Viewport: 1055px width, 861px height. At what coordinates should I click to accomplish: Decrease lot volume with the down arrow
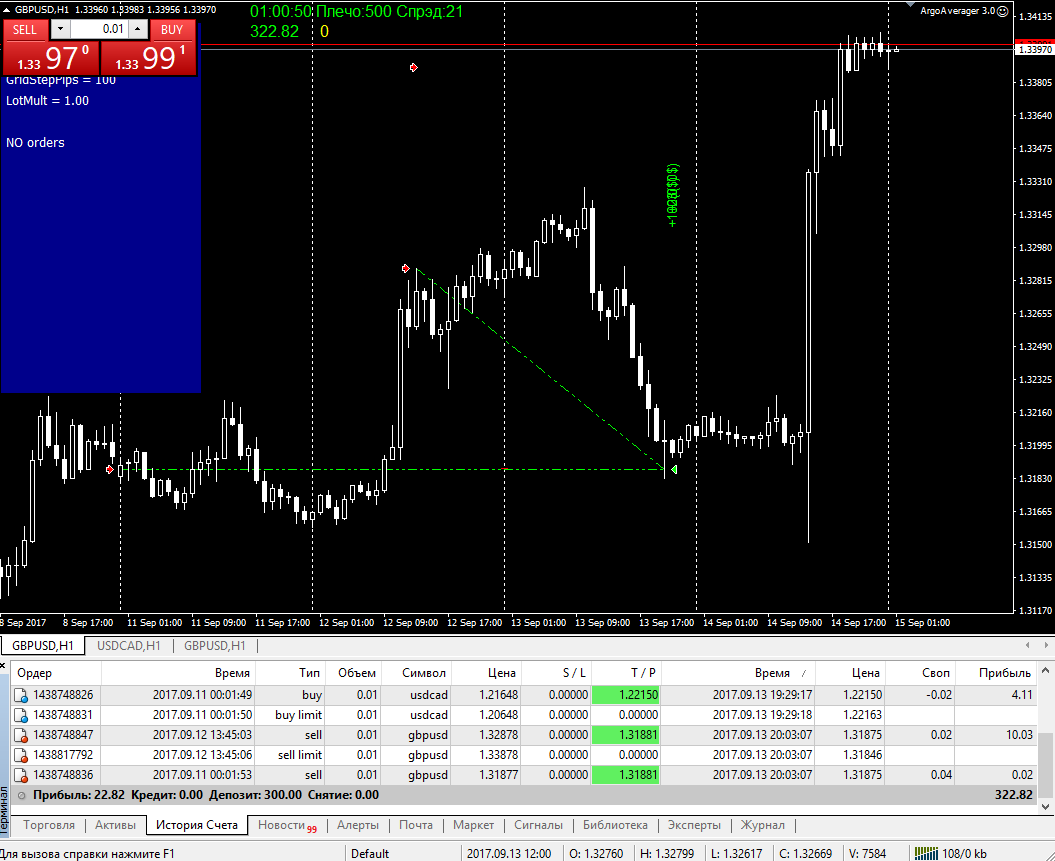60,29
